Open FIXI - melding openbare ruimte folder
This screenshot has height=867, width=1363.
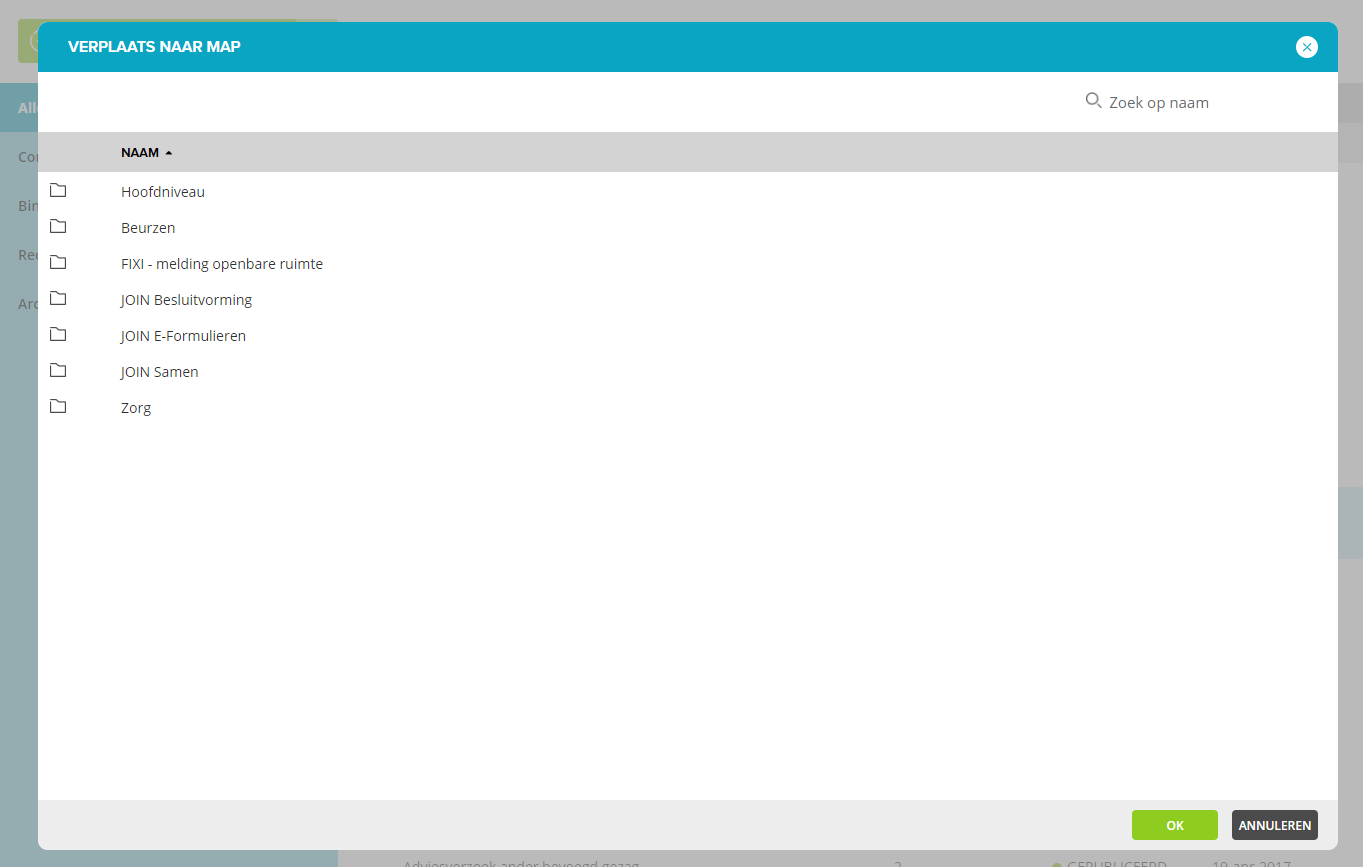click(222, 263)
